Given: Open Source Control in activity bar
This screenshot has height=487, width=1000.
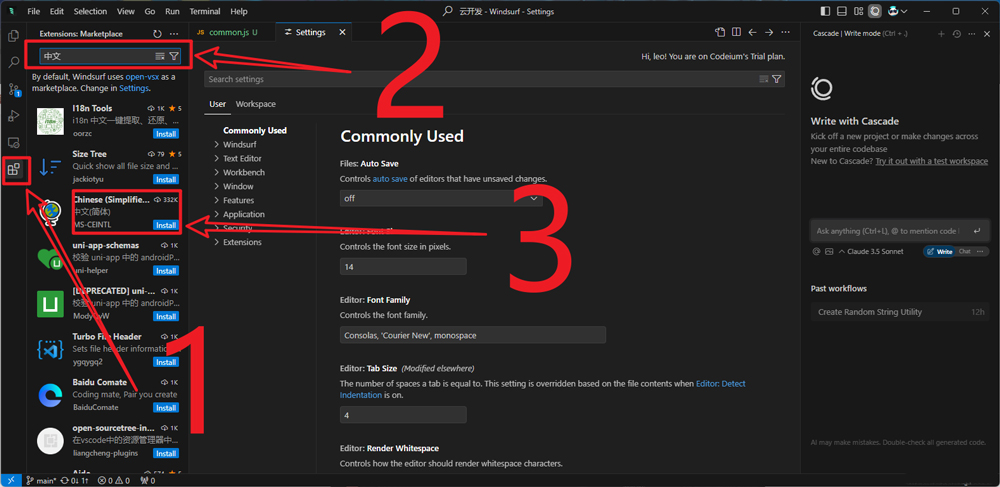Looking at the screenshot, I should point(14,89).
